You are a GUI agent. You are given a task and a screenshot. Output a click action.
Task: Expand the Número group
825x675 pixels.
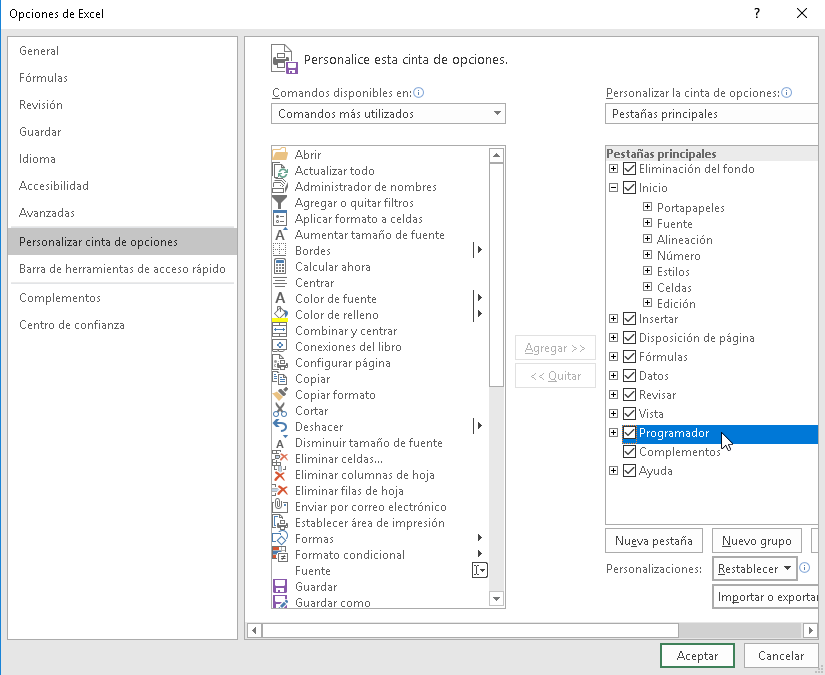648,255
